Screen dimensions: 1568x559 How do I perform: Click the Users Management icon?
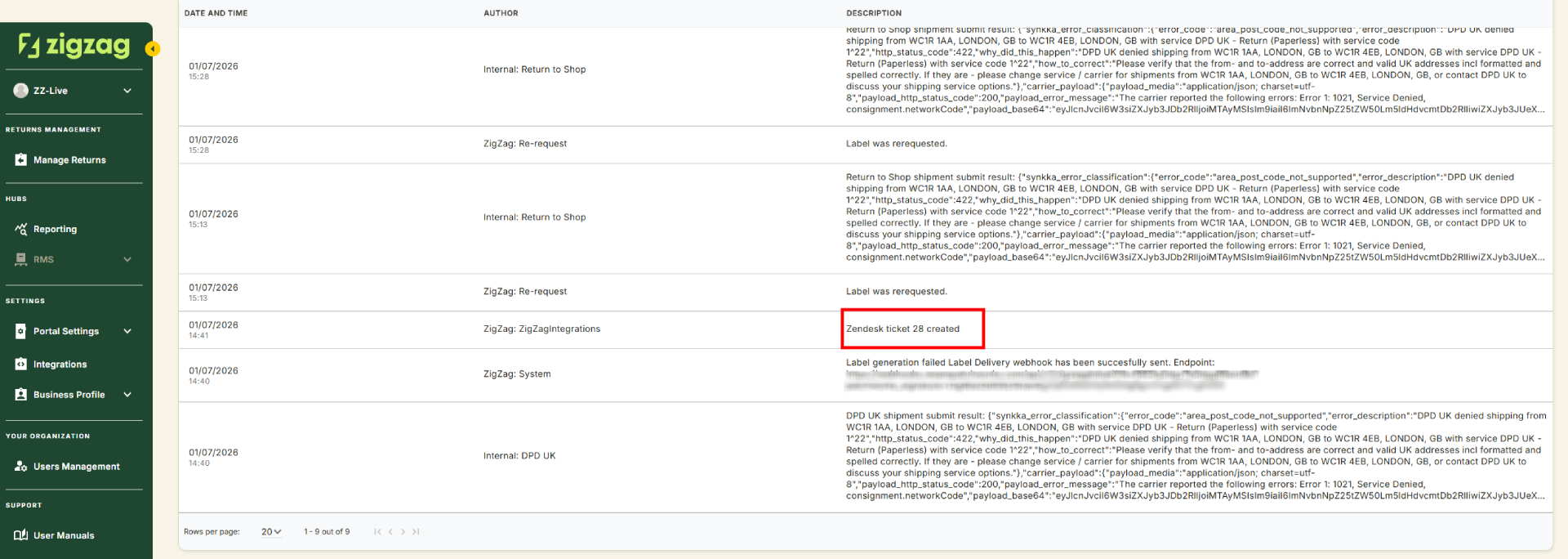20,466
